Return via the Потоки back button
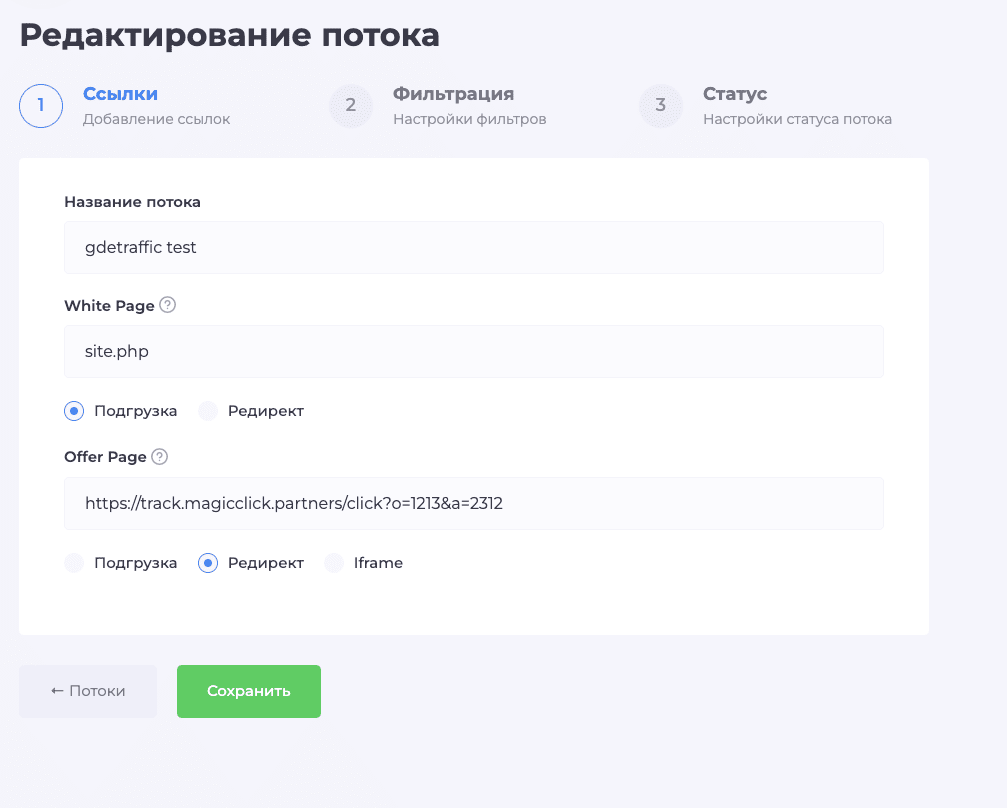The width and height of the screenshot is (1007, 808). coord(87,691)
